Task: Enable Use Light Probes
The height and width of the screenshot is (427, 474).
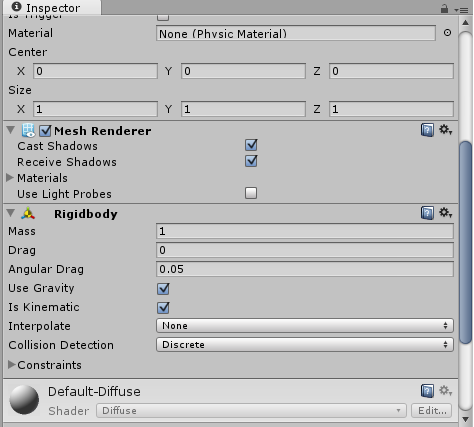Action: tap(251, 193)
